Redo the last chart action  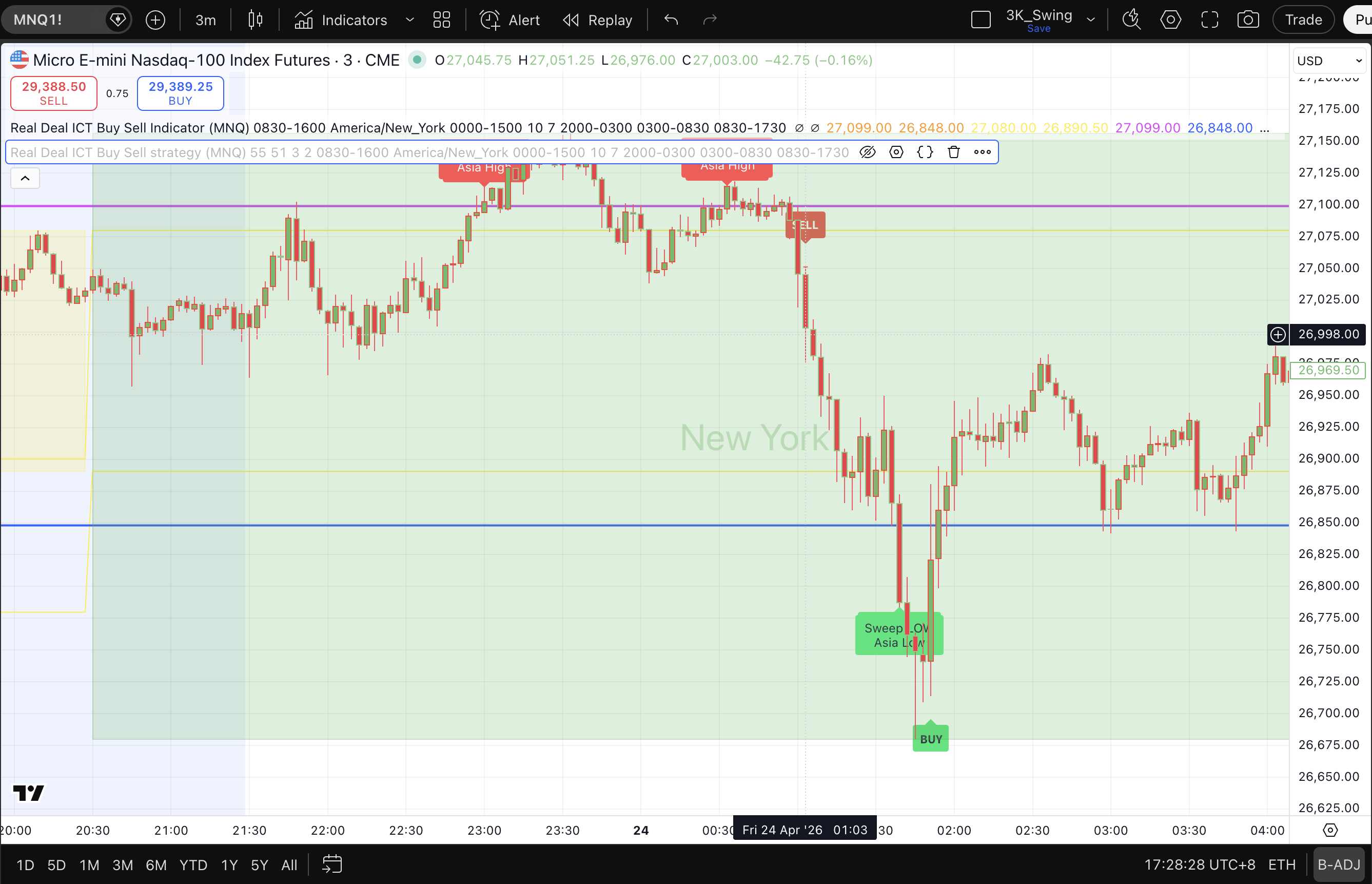(710, 20)
